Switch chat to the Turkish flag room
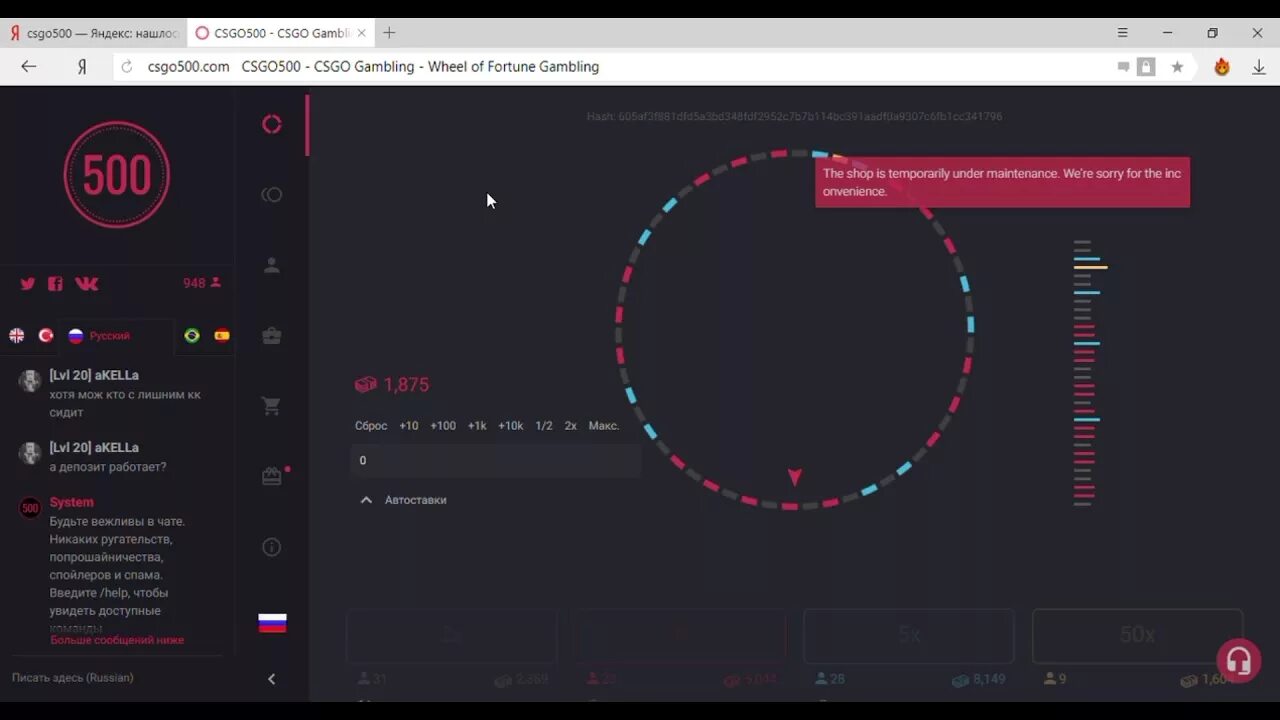1280x720 pixels. coord(46,336)
